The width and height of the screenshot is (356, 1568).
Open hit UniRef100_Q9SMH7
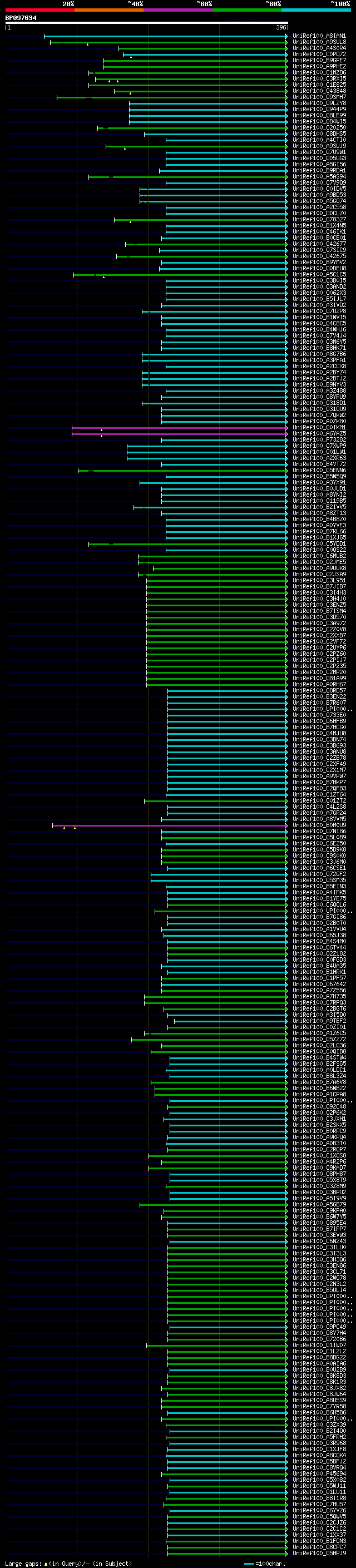[x=319, y=97]
